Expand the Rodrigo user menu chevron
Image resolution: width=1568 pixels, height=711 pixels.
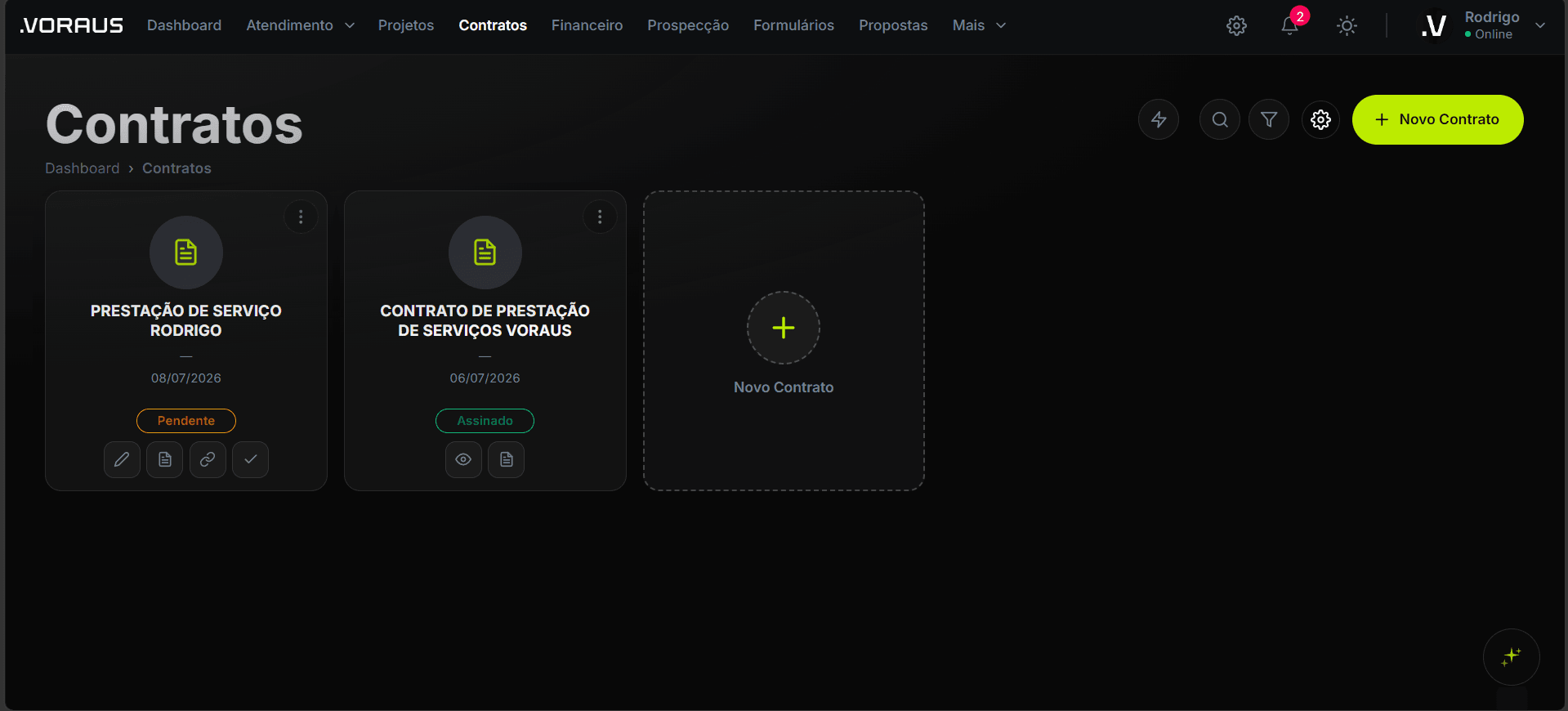(x=1540, y=25)
